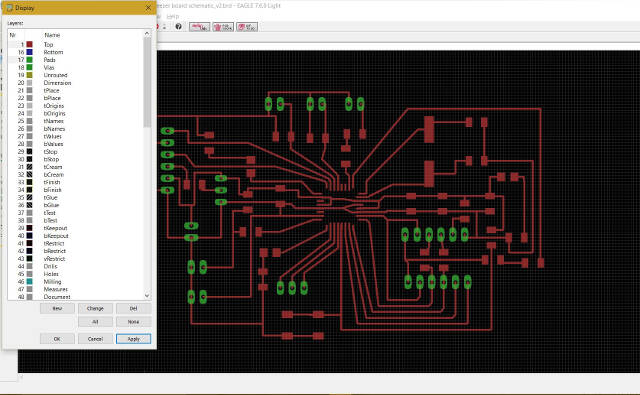Select the bTest layer row
Screen dimensions: 640x395
click(76, 220)
